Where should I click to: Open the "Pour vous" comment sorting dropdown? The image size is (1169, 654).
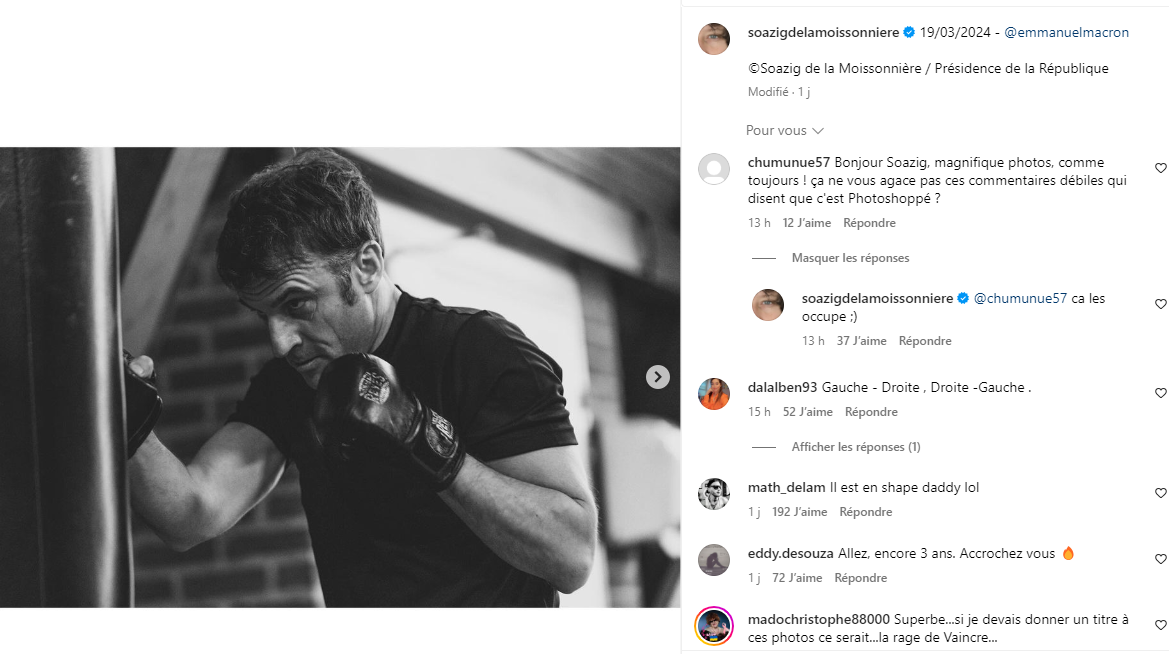785,130
